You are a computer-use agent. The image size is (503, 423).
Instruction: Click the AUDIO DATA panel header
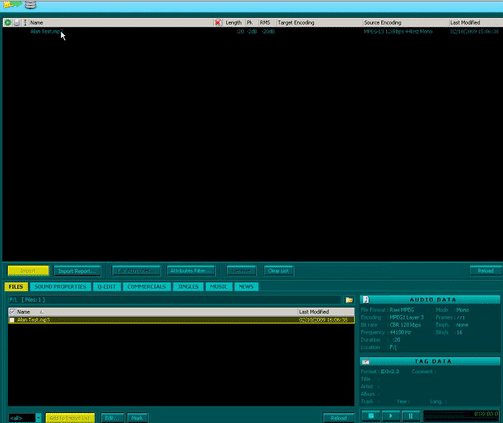pyautogui.click(x=430, y=299)
